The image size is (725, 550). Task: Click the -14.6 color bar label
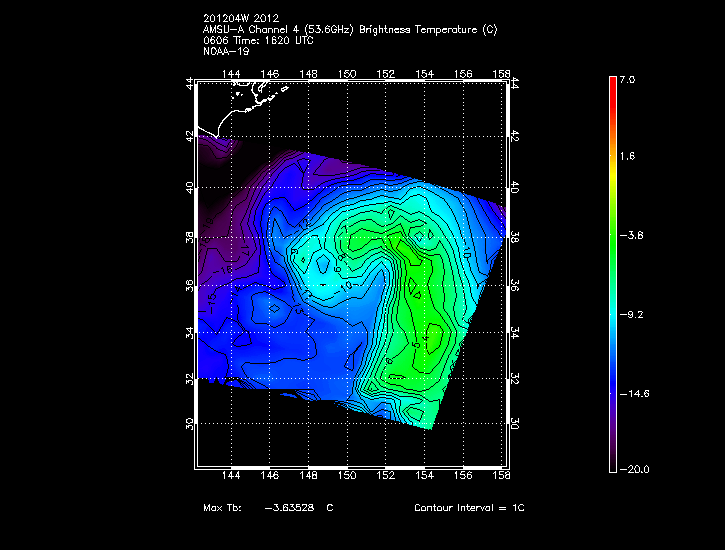coord(631,393)
